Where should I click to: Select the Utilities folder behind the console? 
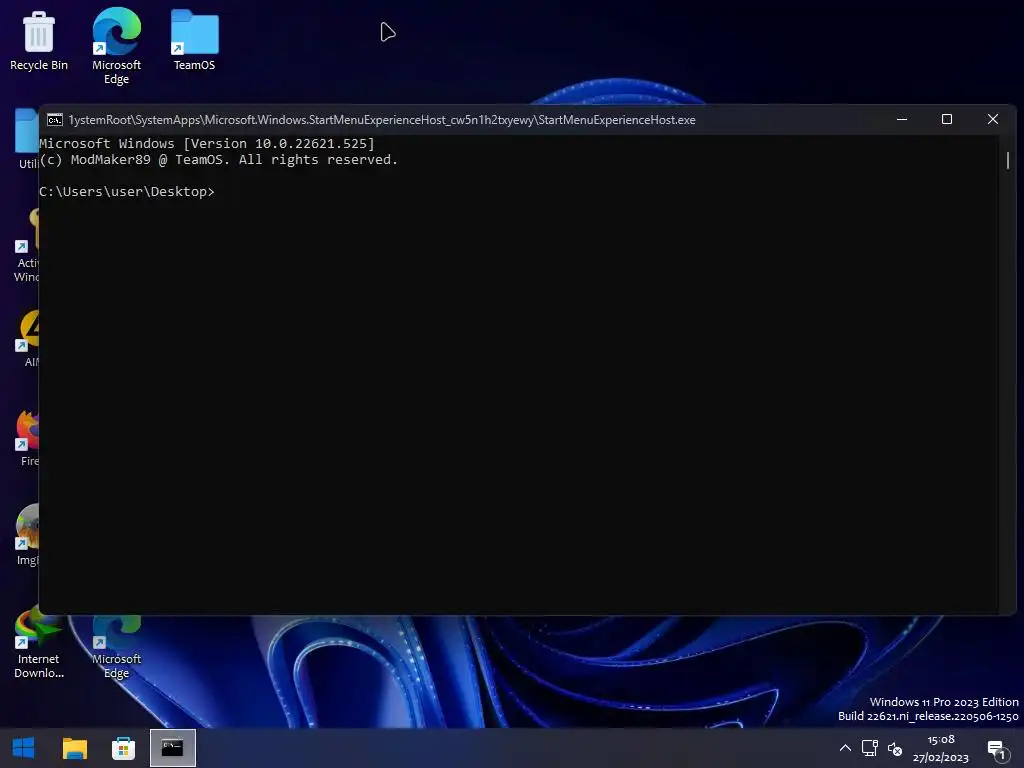point(27,138)
